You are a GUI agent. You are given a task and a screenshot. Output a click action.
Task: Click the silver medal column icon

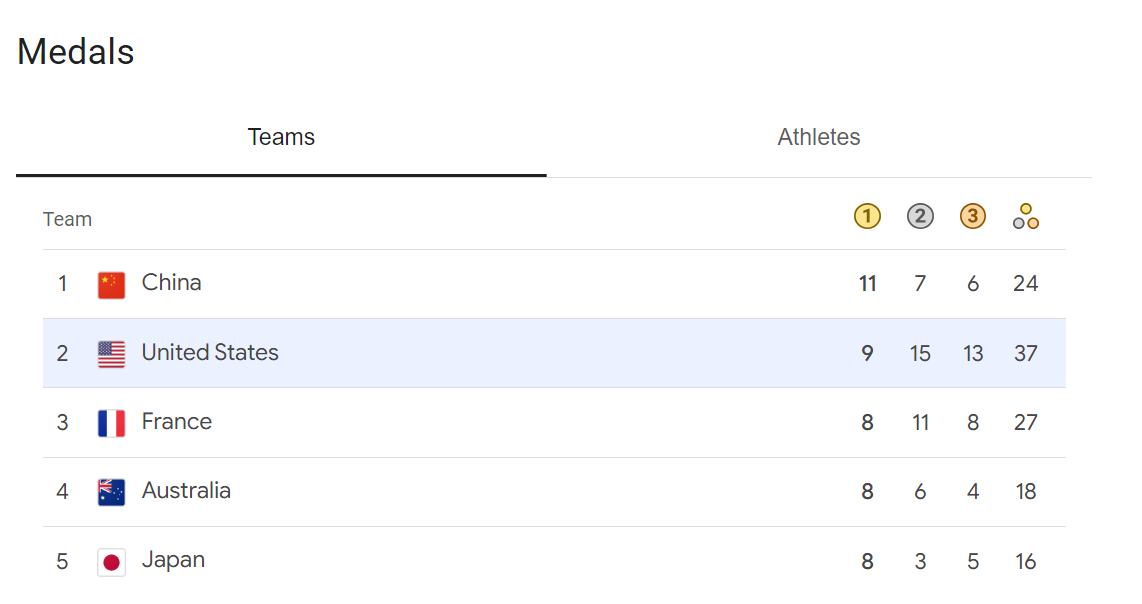click(920, 216)
